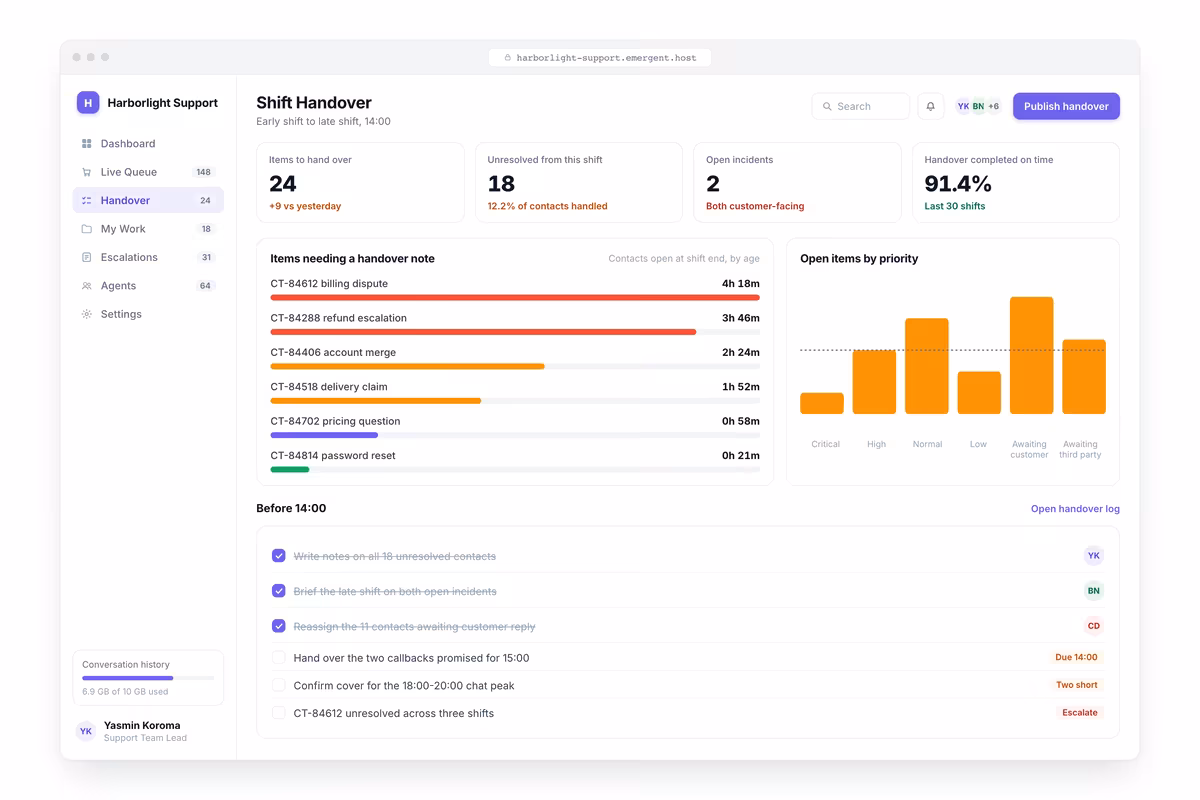Open notifications bell
The image size is (1200, 800).
[x=930, y=106]
